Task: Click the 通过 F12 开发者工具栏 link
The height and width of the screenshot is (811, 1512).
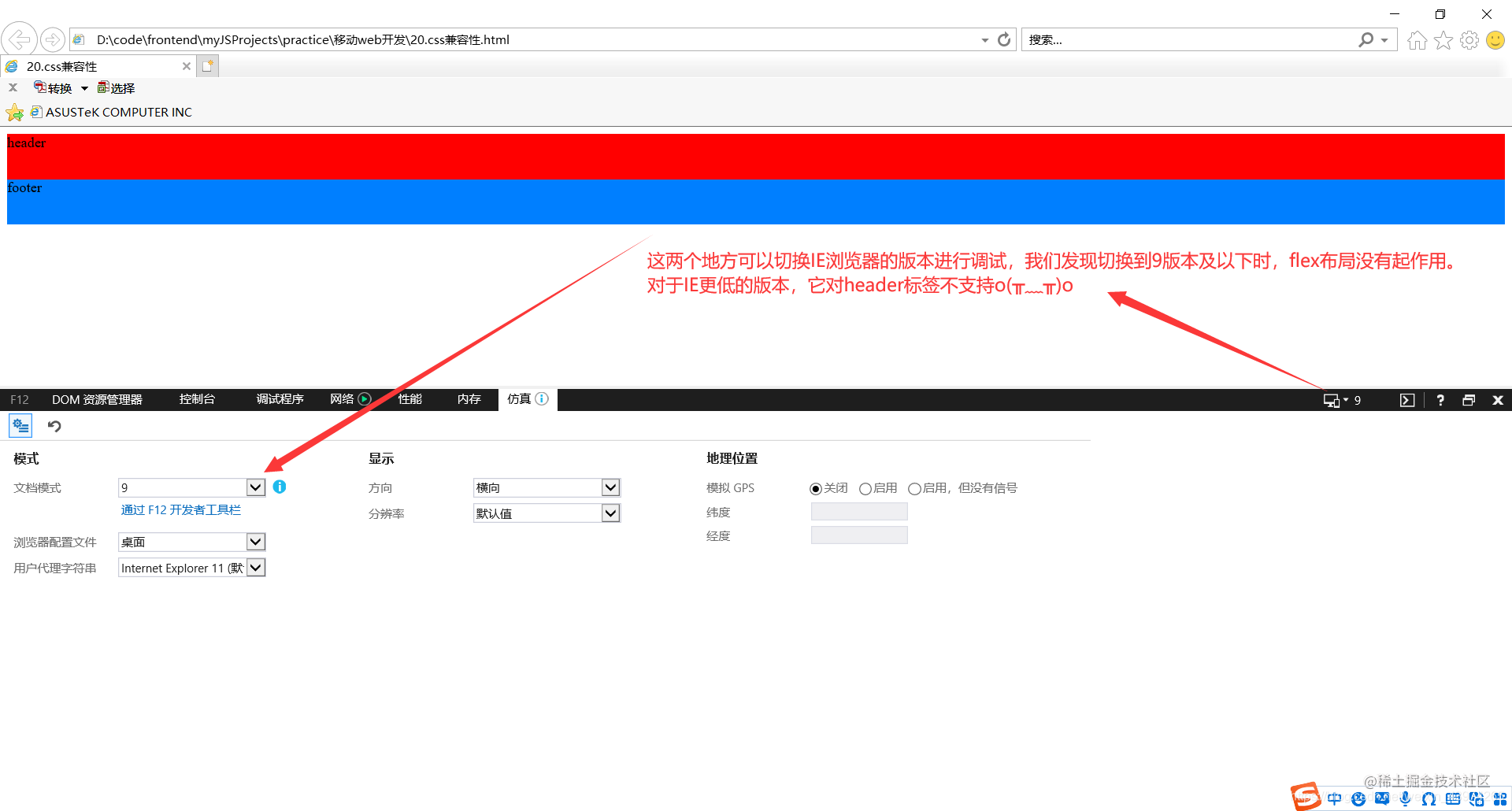Action: point(180,509)
